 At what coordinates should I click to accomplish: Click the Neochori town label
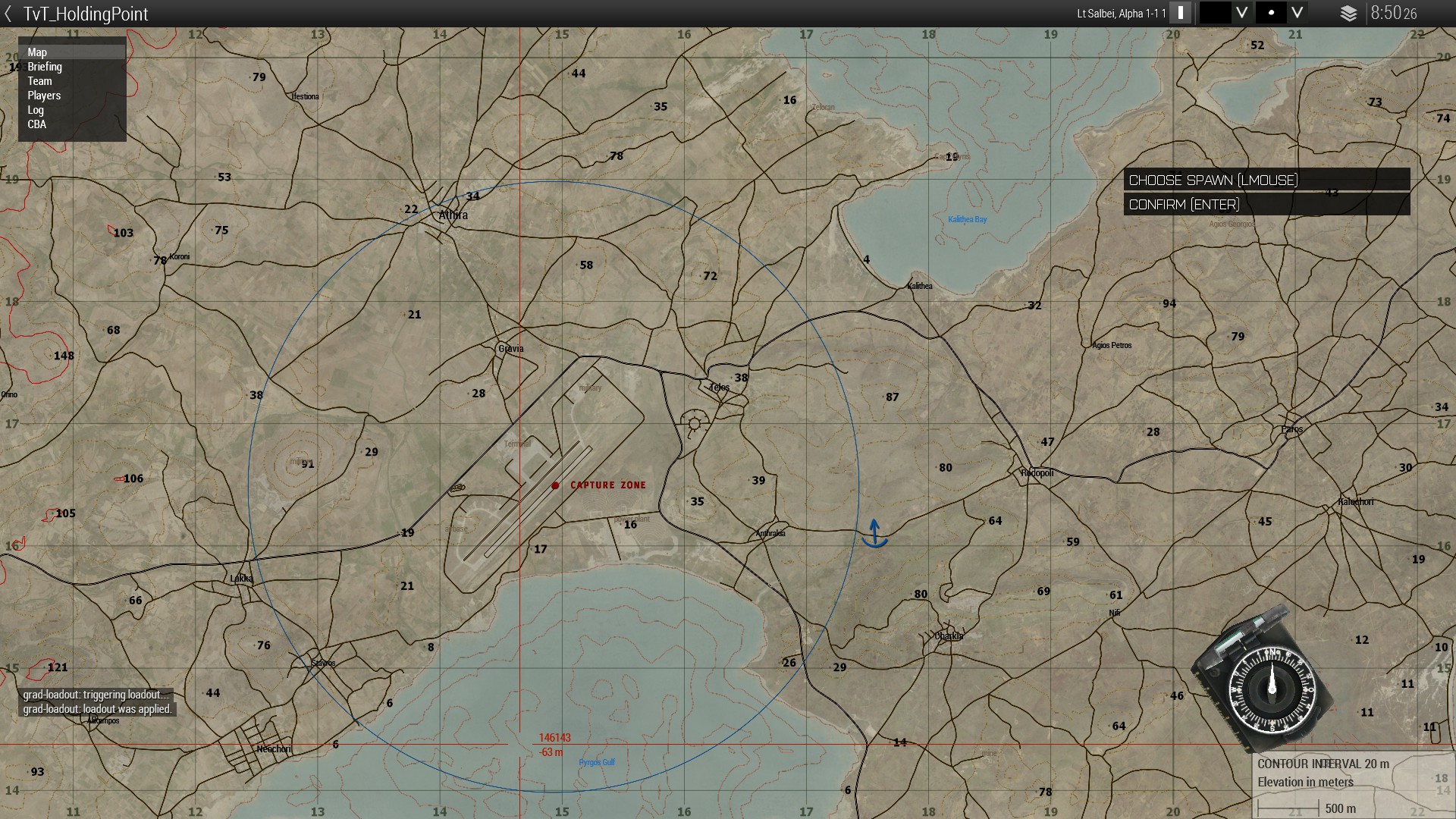pyautogui.click(x=274, y=749)
